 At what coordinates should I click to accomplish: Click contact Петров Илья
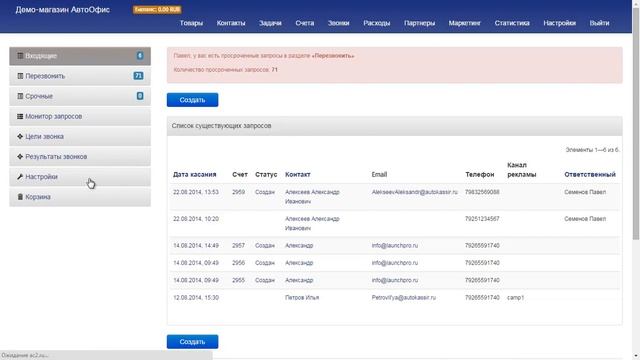pos(302,298)
